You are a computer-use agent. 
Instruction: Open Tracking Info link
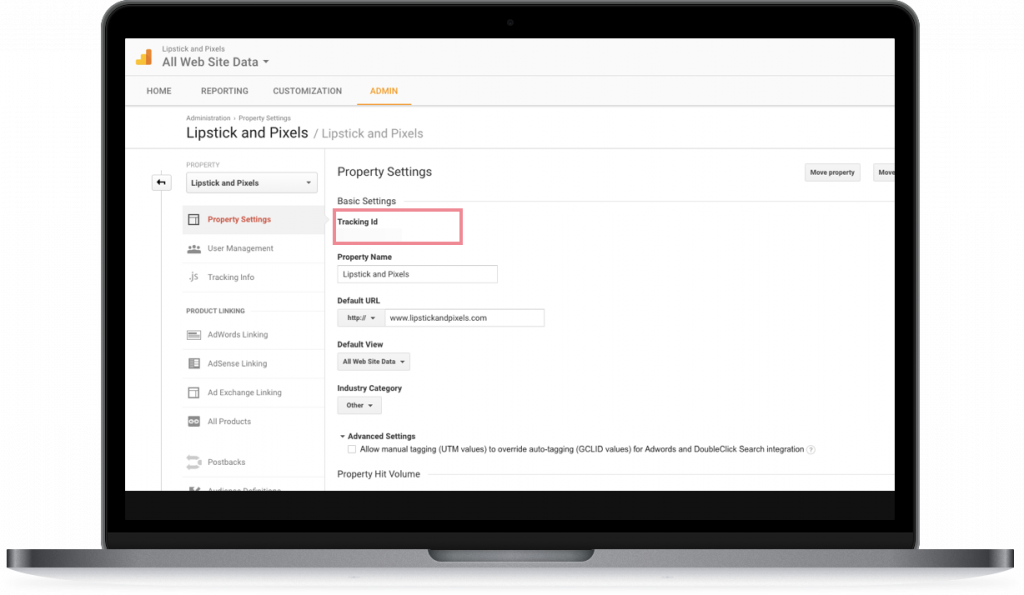[231, 278]
